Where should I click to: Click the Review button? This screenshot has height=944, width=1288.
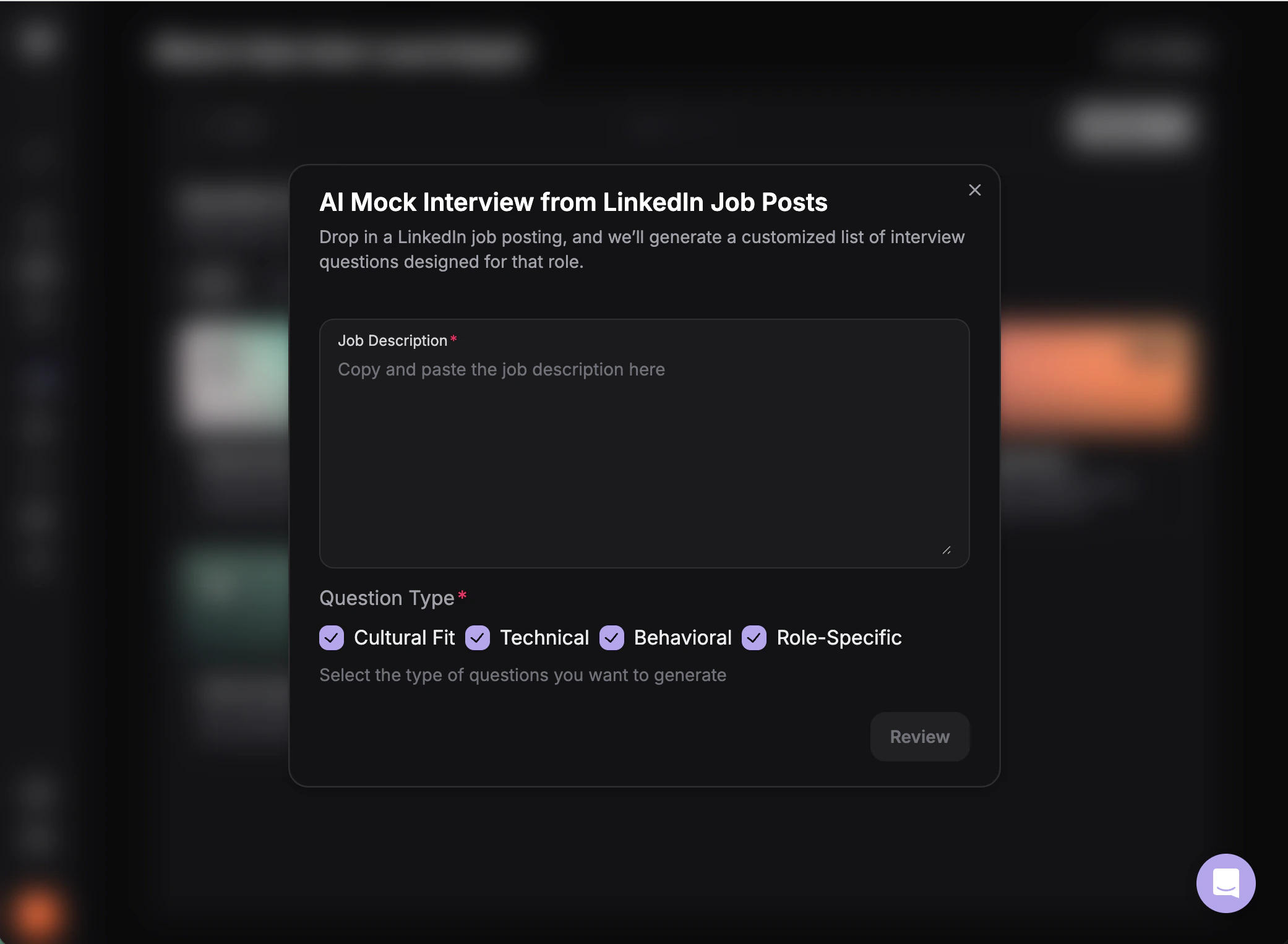tap(919, 737)
